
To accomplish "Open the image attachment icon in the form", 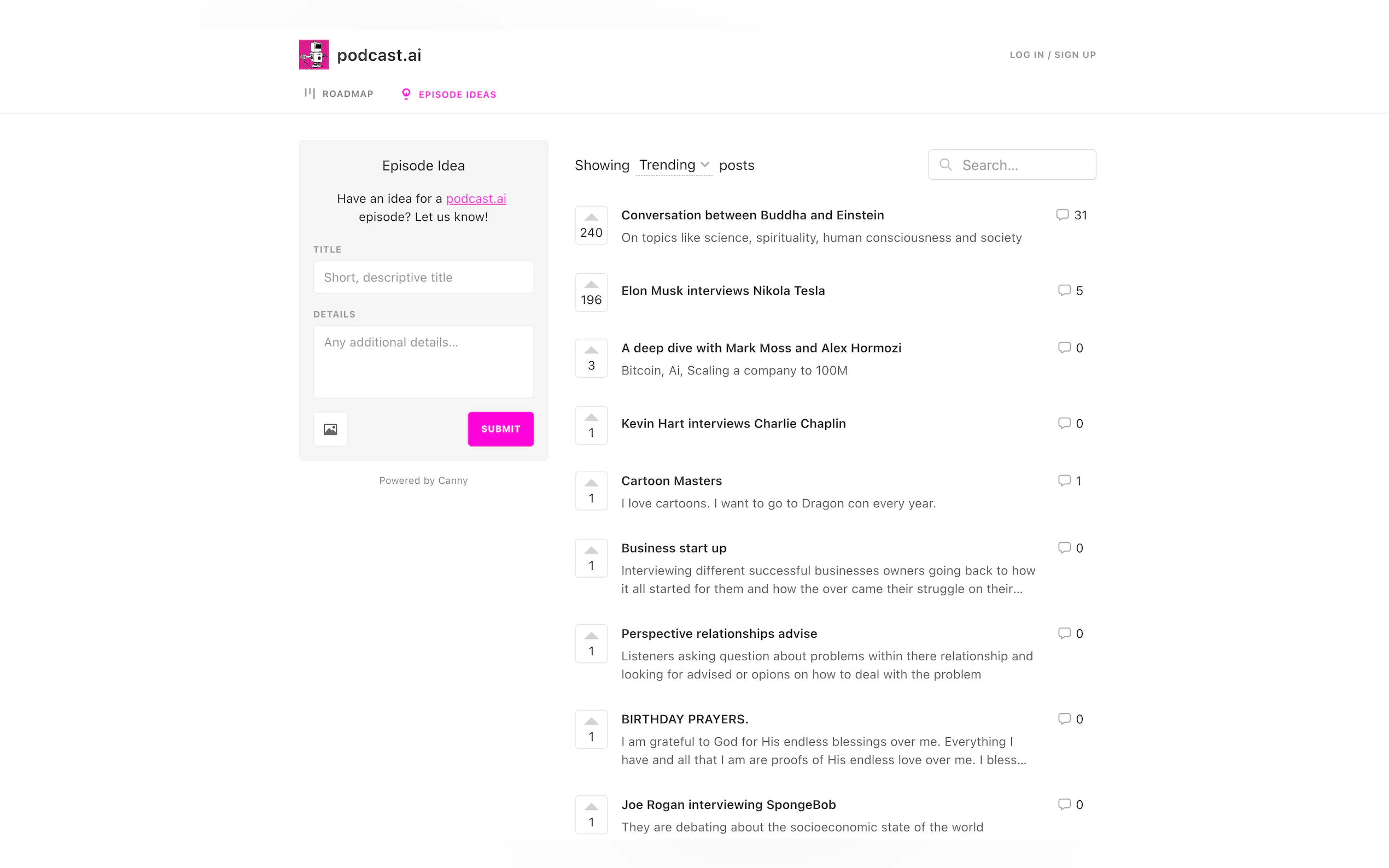I will coord(330,429).
